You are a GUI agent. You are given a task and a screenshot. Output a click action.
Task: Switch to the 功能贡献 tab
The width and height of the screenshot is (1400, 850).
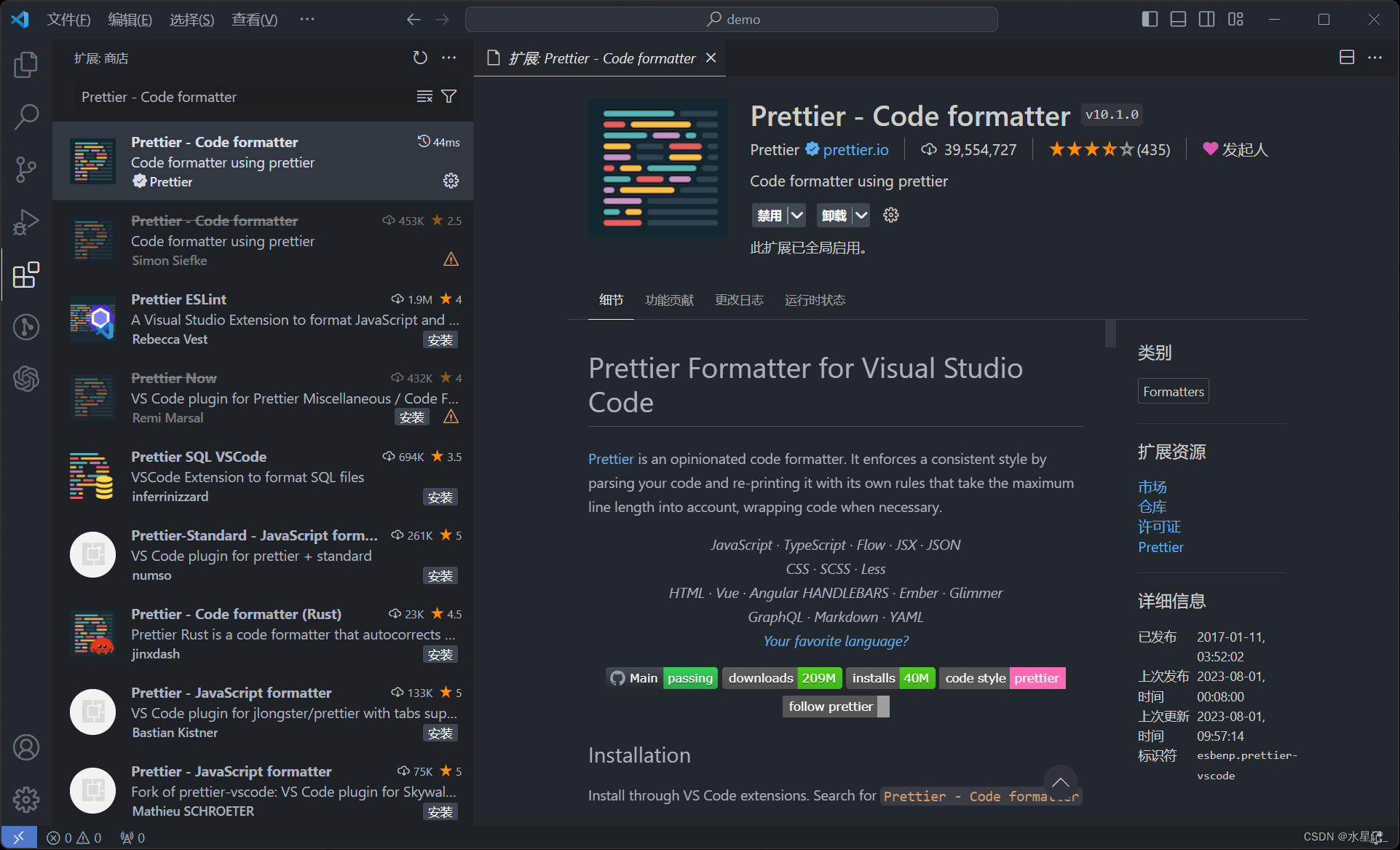(x=669, y=300)
